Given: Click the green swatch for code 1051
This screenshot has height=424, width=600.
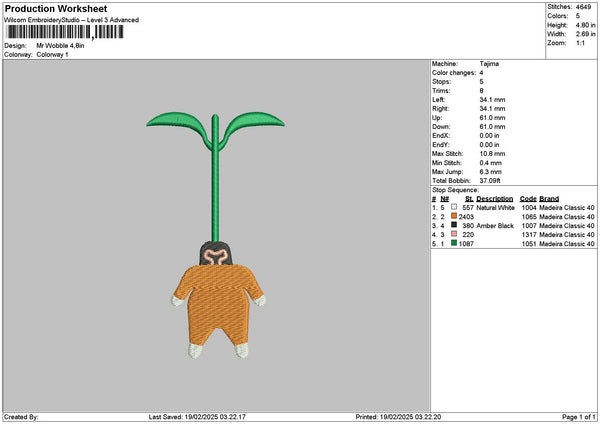Looking at the screenshot, I should [454, 243].
